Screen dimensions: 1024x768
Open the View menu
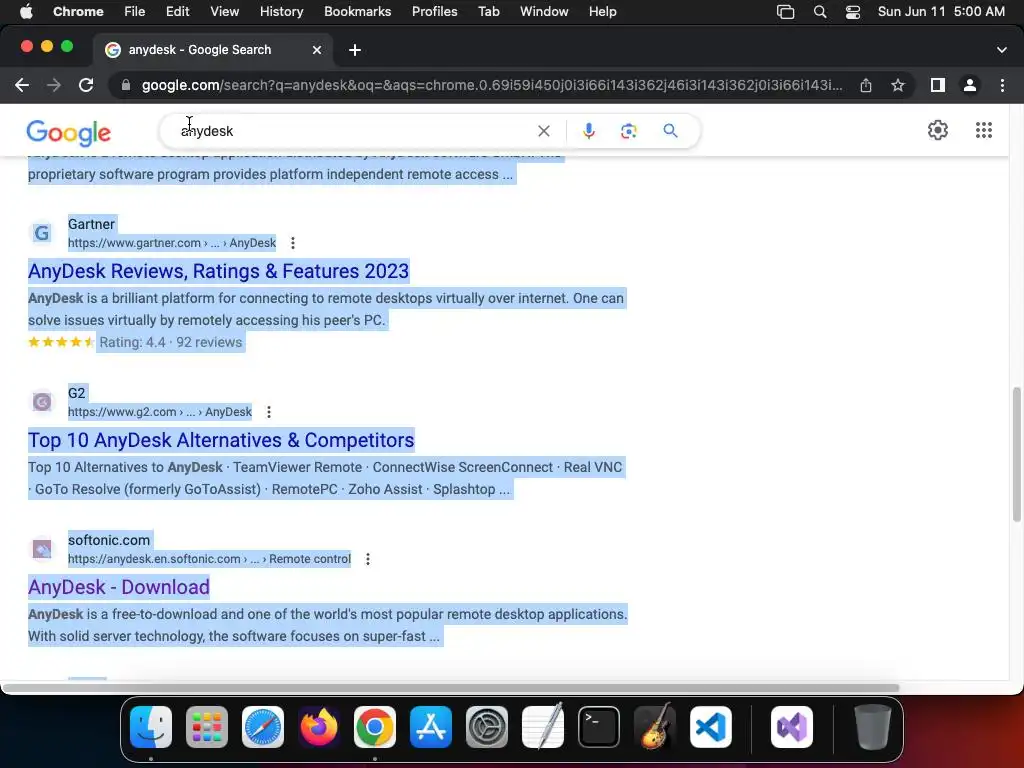click(x=224, y=12)
